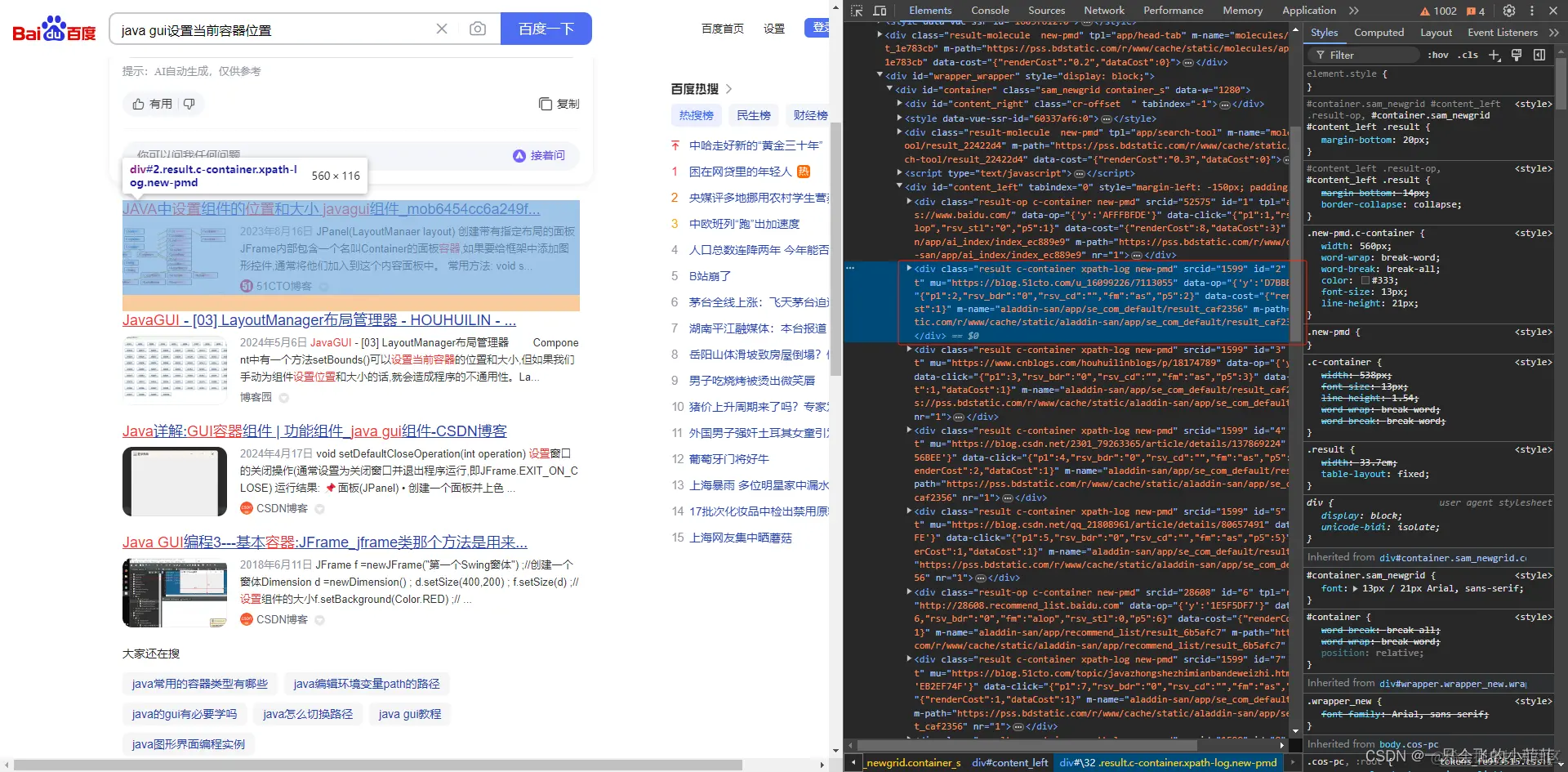Expand the style data-vue-ssr-id node

click(899, 118)
